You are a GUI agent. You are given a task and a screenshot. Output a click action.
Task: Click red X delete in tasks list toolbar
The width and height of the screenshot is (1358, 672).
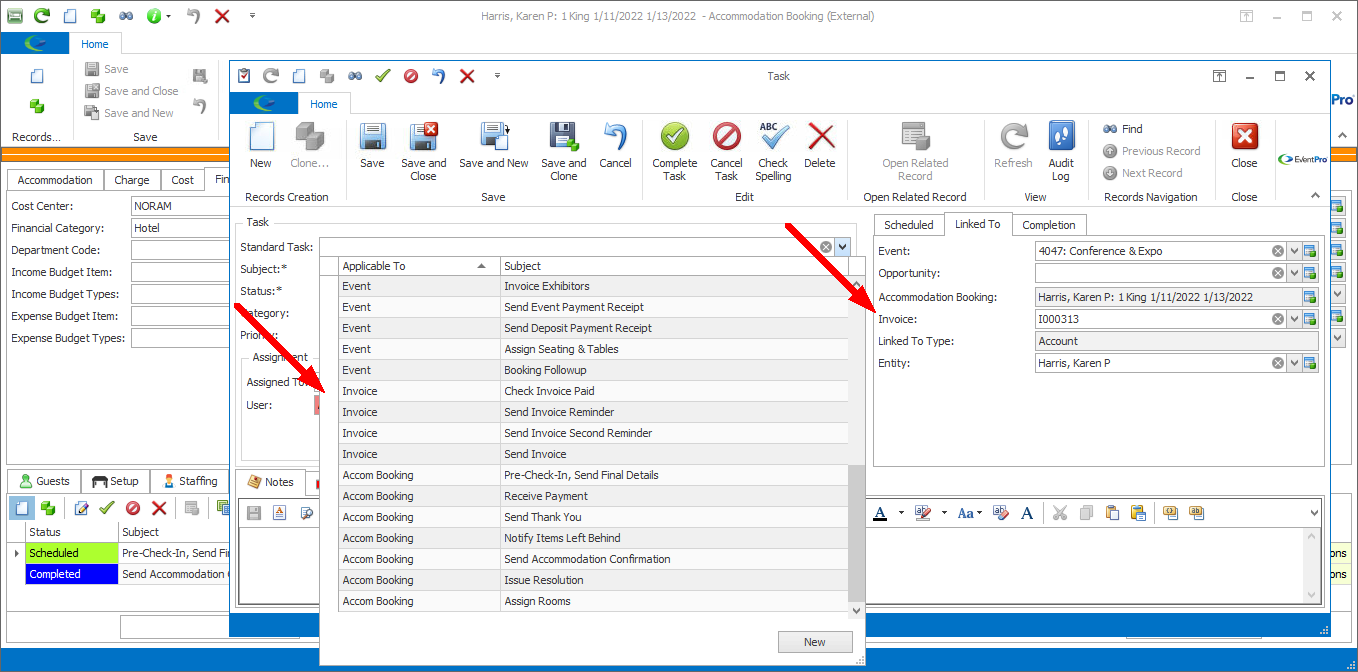pyautogui.click(x=158, y=508)
